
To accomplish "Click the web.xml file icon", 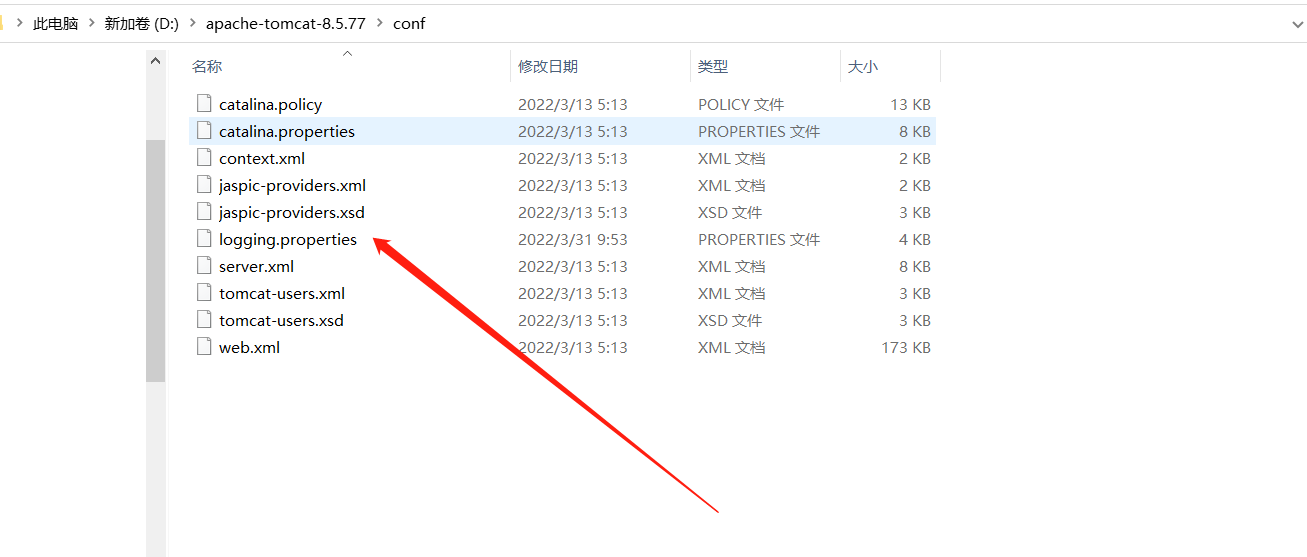I will click(x=204, y=347).
